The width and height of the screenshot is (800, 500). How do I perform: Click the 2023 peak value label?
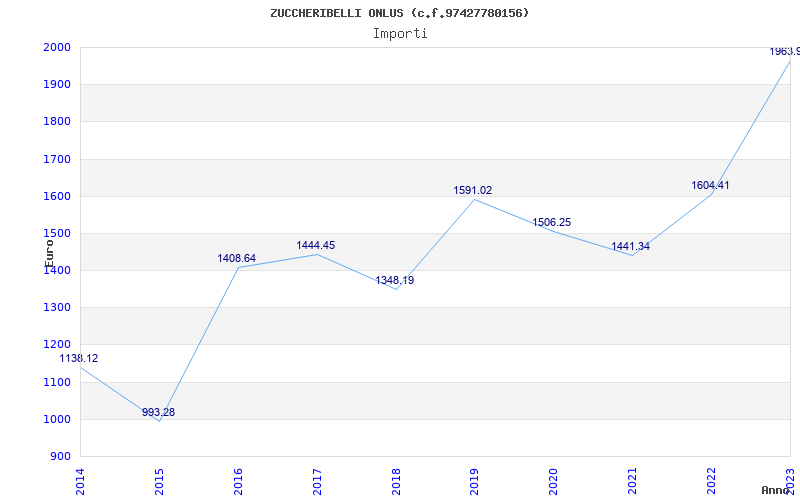click(x=785, y=52)
